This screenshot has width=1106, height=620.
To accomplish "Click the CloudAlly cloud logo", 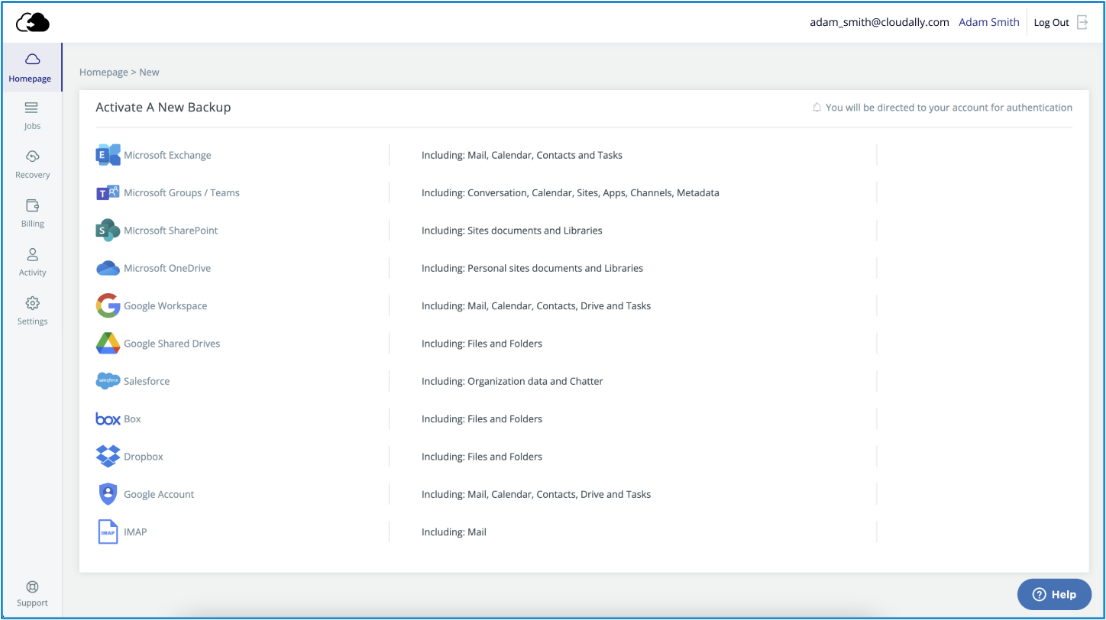I will tap(32, 23).
